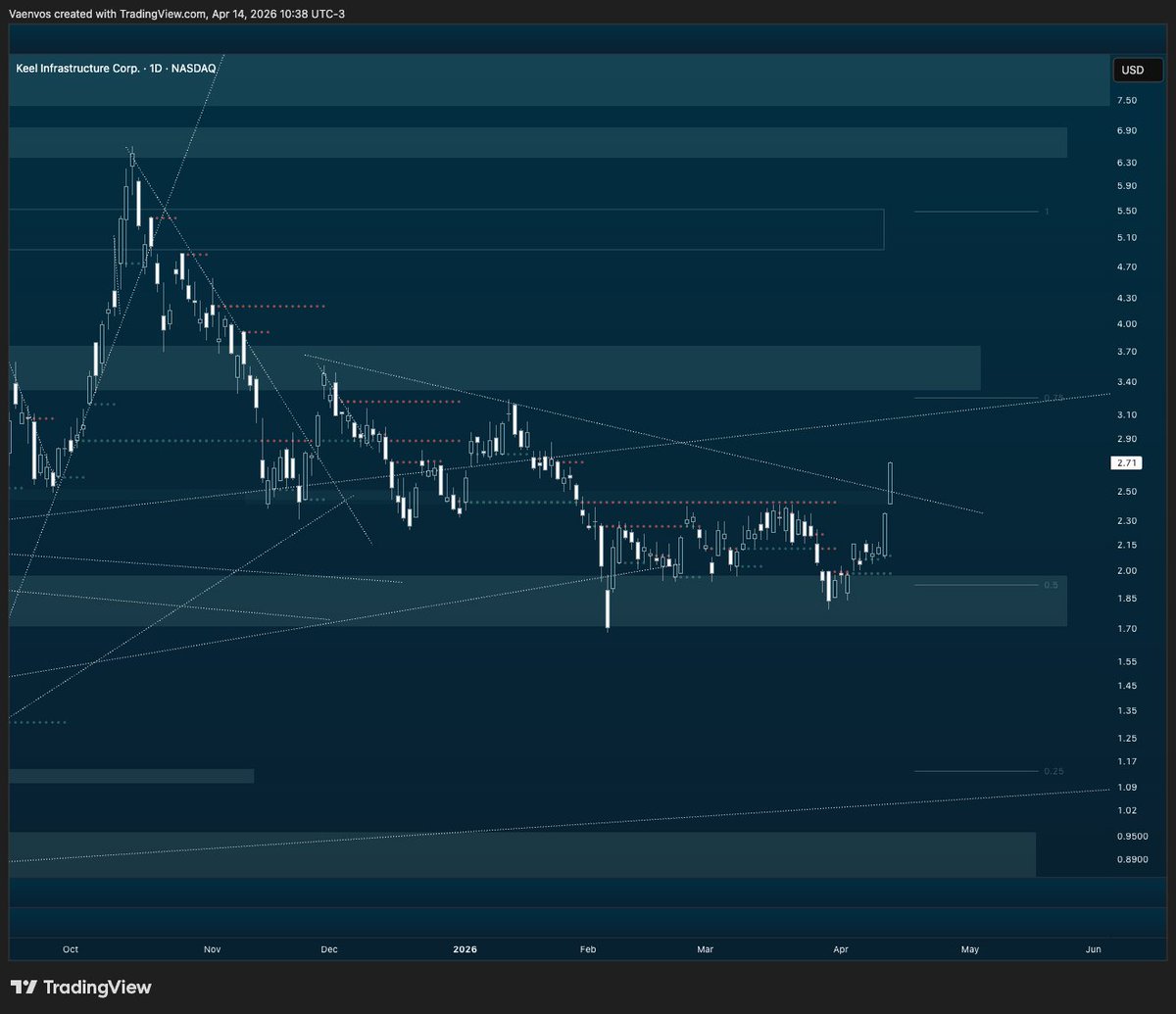Click the 4.30 price axis label
The width and height of the screenshot is (1176, 1014).
pyautogui.click(x=1126, y=298)
